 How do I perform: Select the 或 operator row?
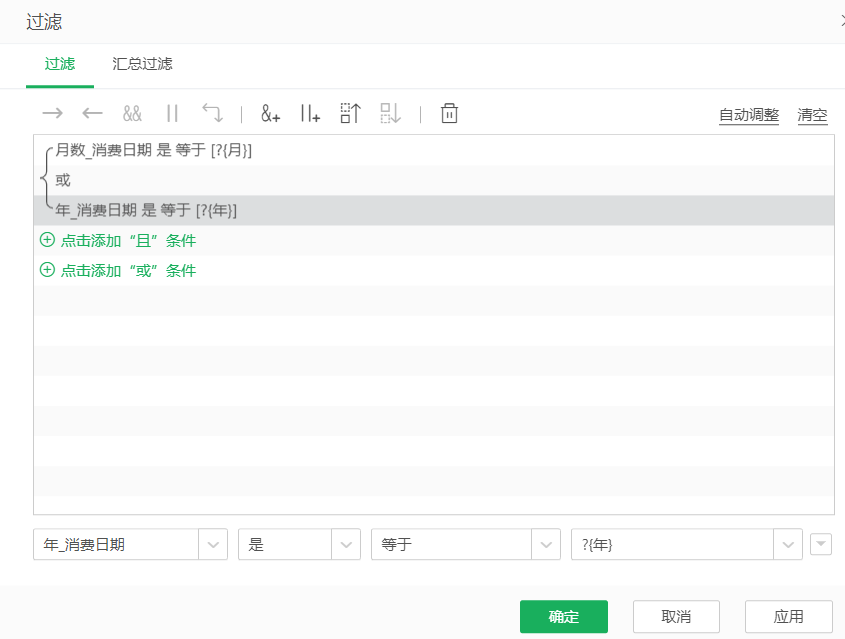tap(434, 180)
